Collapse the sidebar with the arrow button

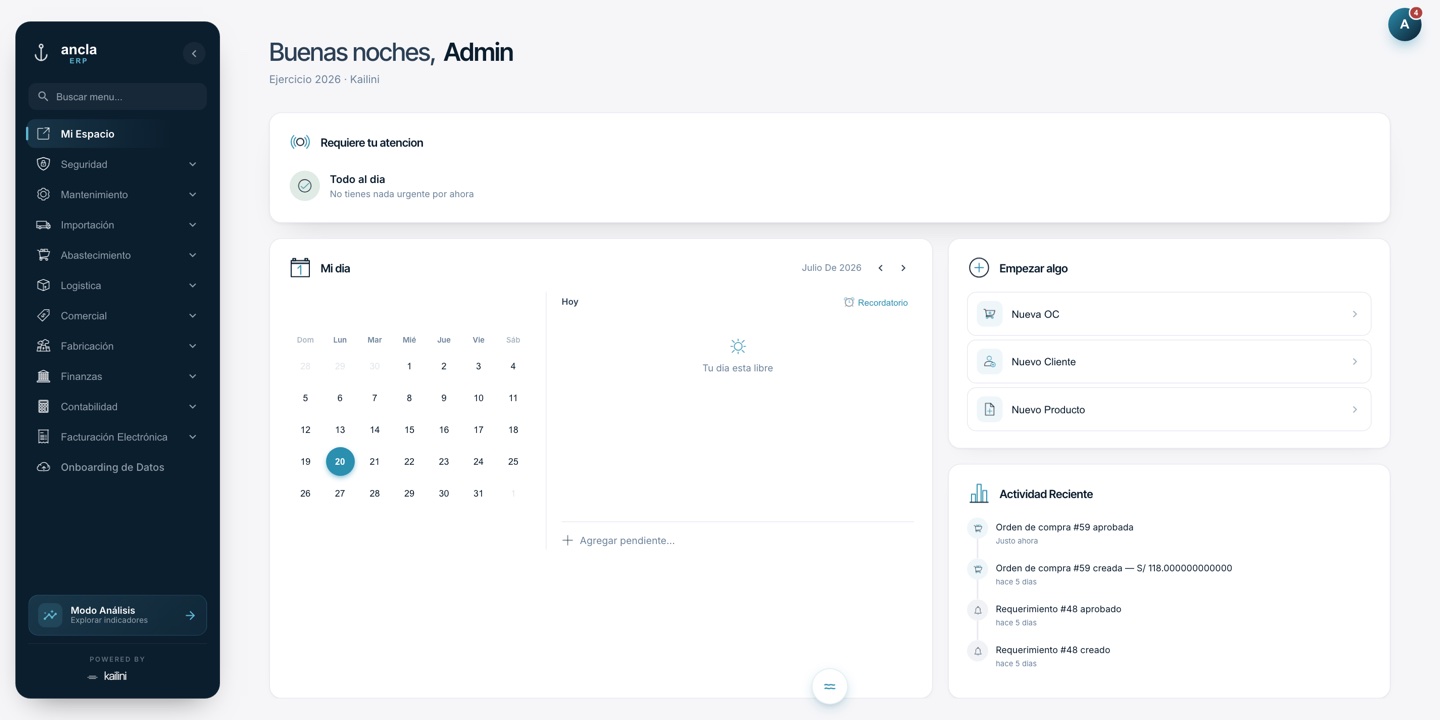point(194,53)
